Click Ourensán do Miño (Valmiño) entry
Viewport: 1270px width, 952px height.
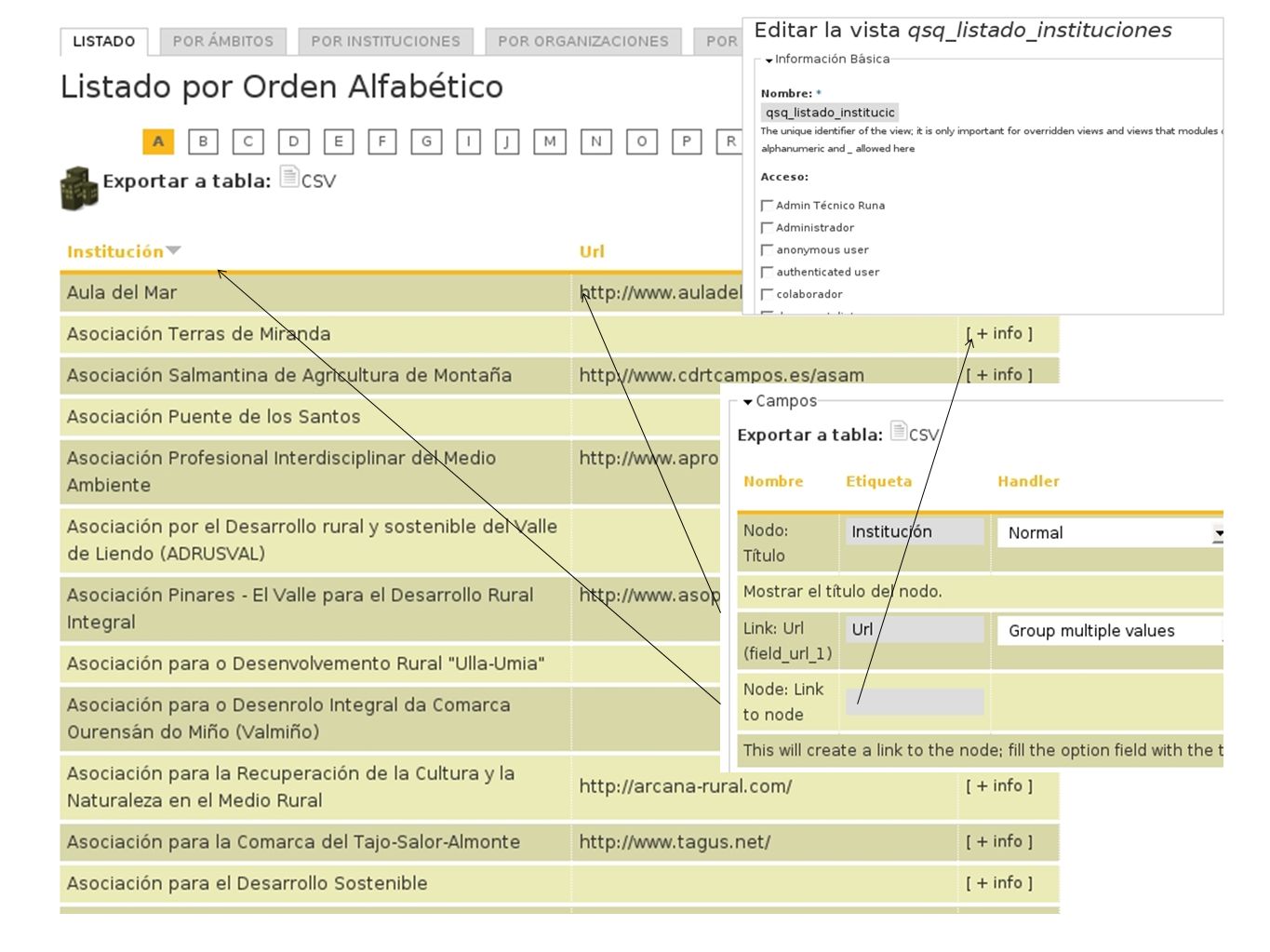tap(288, 718)
